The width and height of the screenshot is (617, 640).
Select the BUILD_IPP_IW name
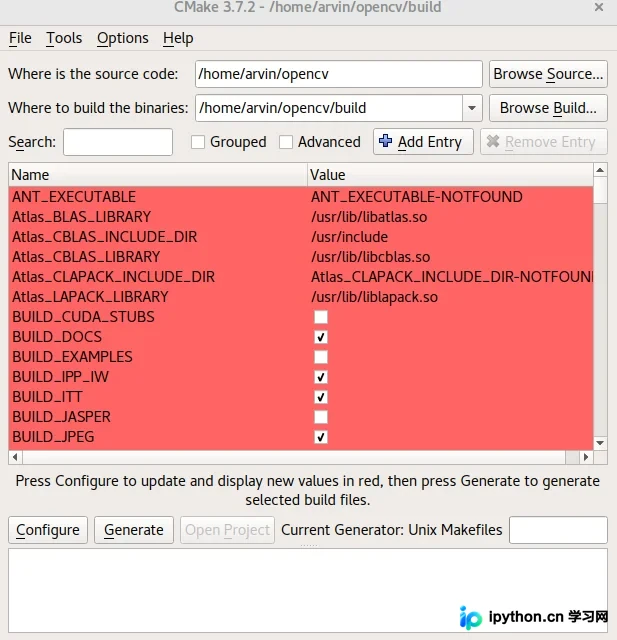[x=60, y=377]
